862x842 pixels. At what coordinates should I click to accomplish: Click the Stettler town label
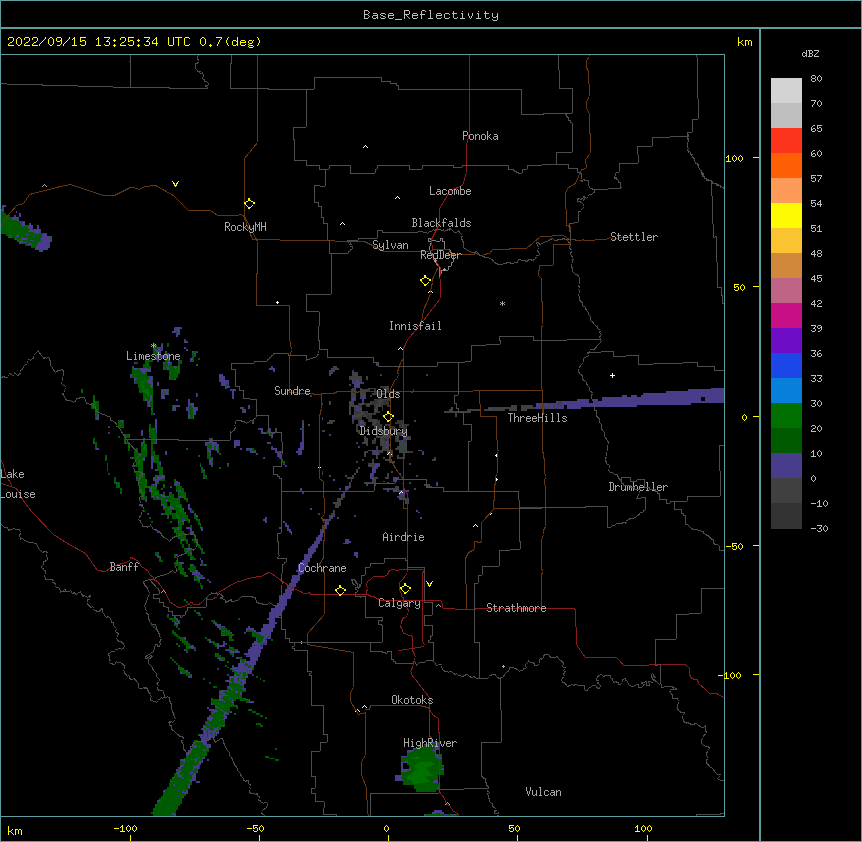(633, 237)
